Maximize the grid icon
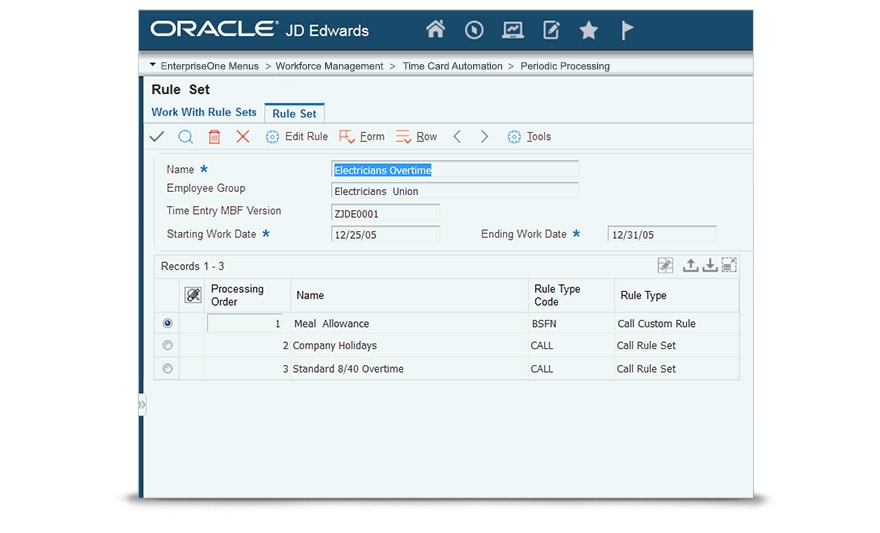 pyautogui.click(x=728, y=265)
